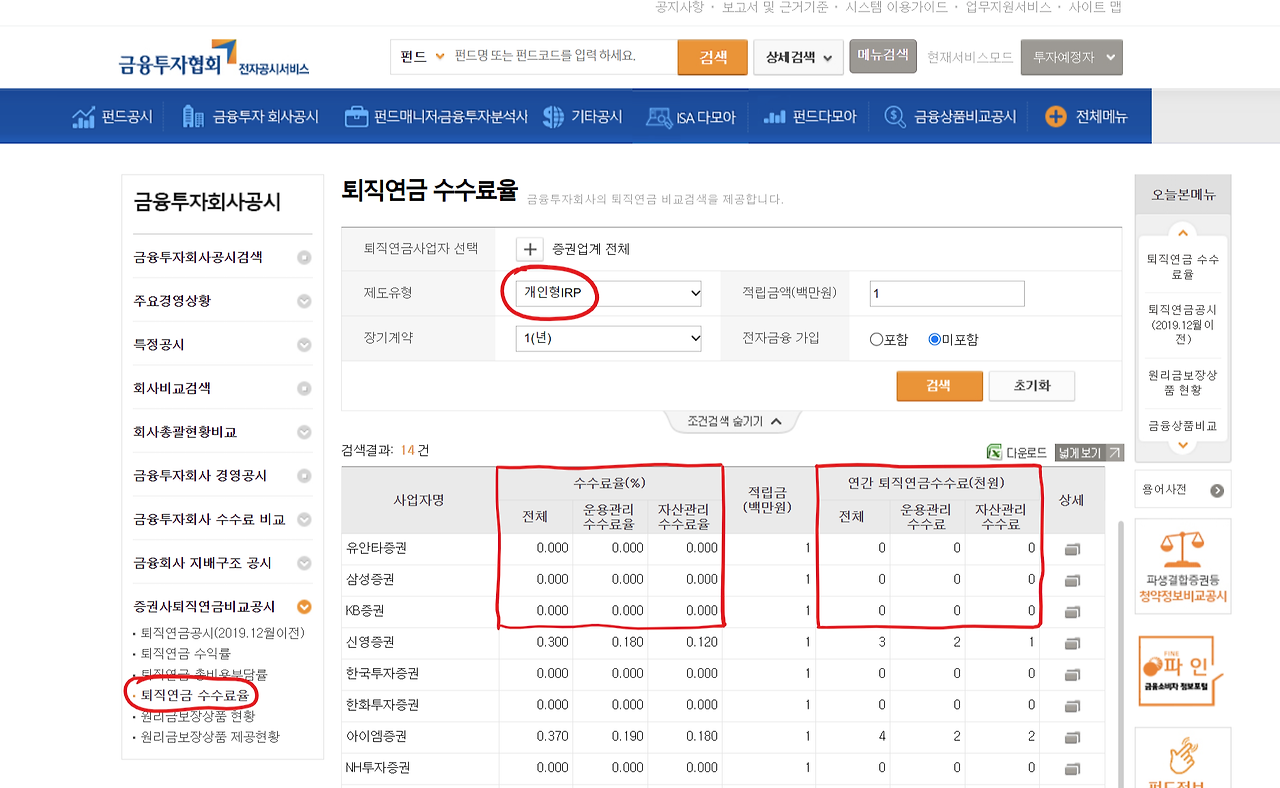
Task: Open the 퇴직연금공시(2019.12월이전) link
Action: [222, 633]
